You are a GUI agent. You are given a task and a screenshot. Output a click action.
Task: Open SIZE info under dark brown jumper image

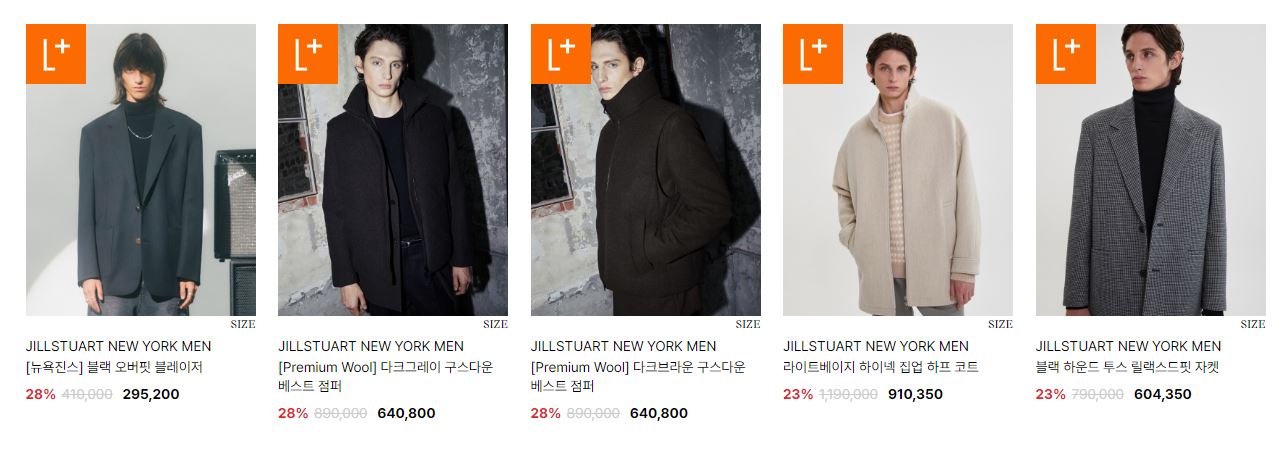[748, 324]
